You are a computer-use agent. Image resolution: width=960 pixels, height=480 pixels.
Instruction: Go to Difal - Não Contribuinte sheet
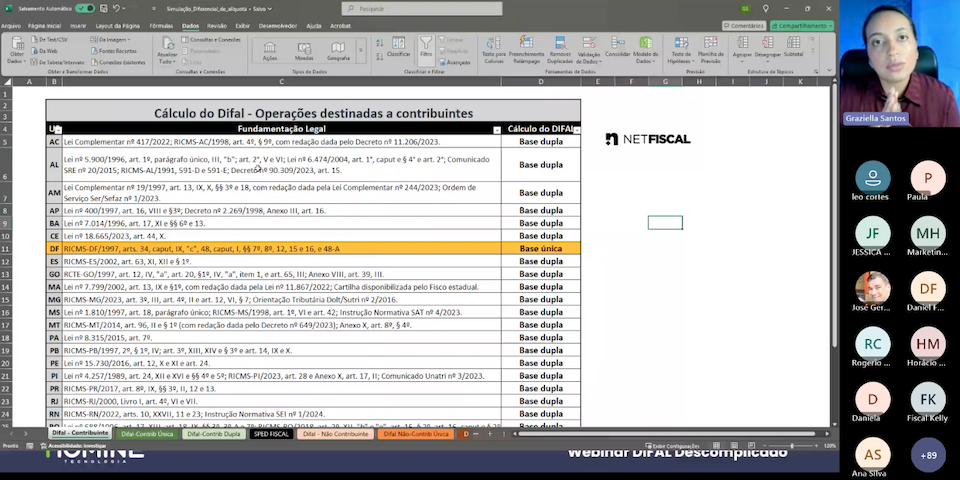click(336, 434)
